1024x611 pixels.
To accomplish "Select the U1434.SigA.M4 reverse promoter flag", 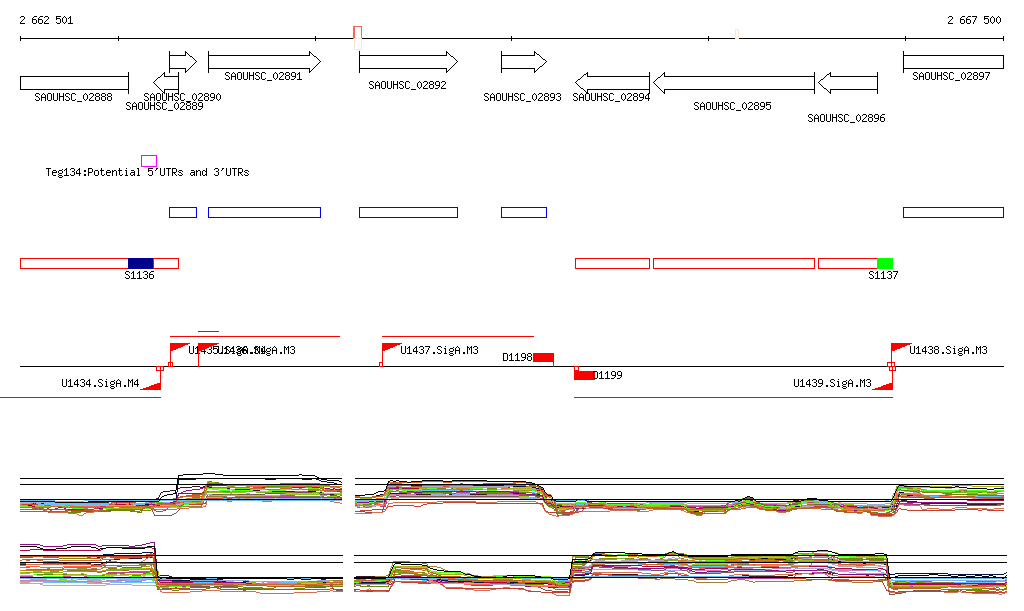I will pyautogui.click(x=151, y=386).
